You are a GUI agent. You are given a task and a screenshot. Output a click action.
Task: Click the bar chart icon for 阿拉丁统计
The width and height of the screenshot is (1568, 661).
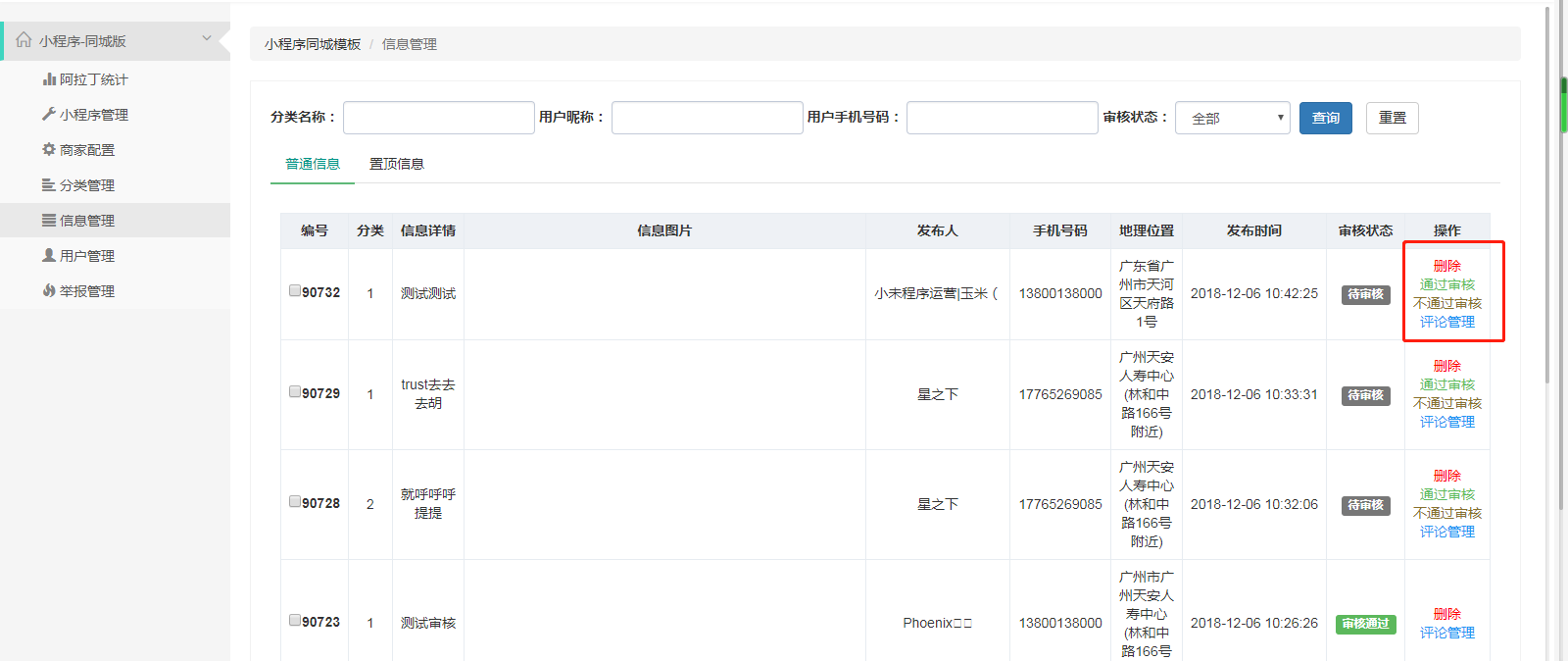click(49, 79)
